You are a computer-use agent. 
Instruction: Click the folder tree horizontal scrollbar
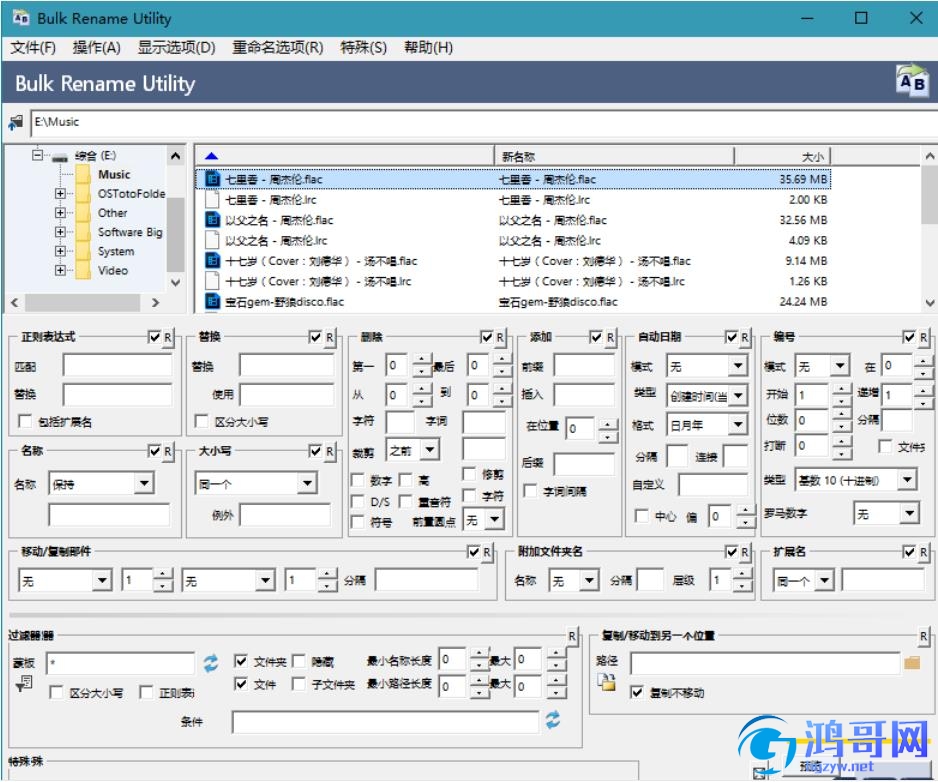(84, 303)
